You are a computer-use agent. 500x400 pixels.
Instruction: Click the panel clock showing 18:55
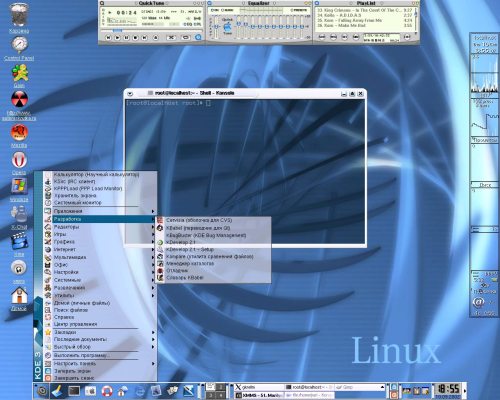(x=448, y=390)
